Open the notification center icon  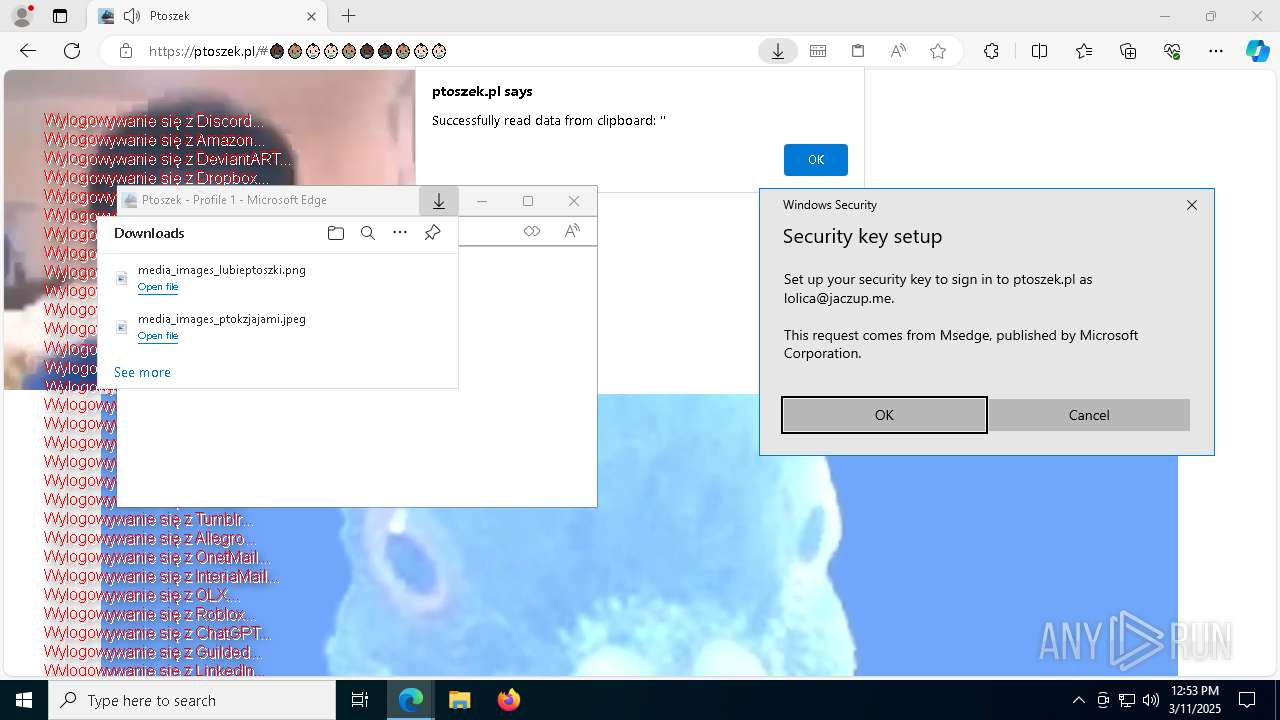pyautogui.click(x=1247, y=700)
